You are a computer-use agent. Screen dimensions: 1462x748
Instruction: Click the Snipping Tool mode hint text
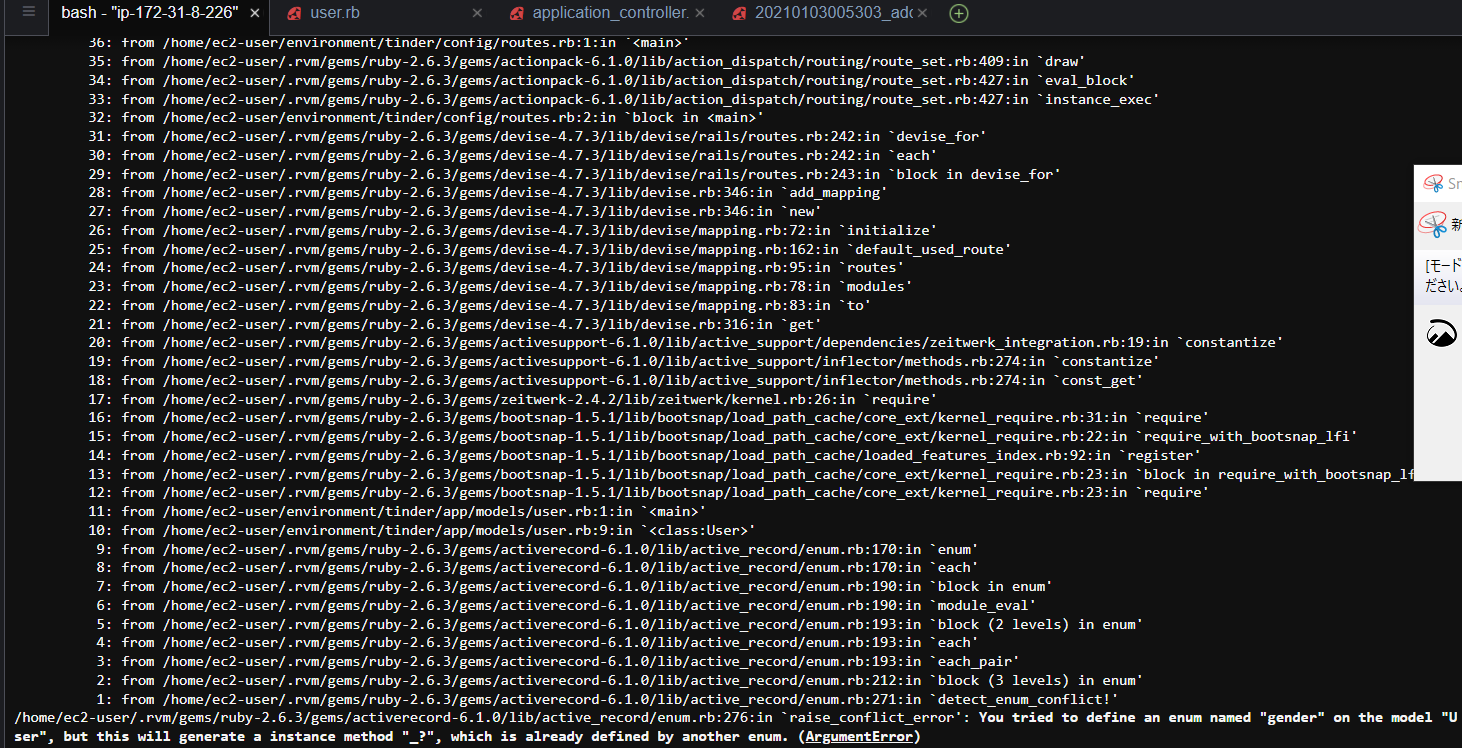coord(1443,274)
